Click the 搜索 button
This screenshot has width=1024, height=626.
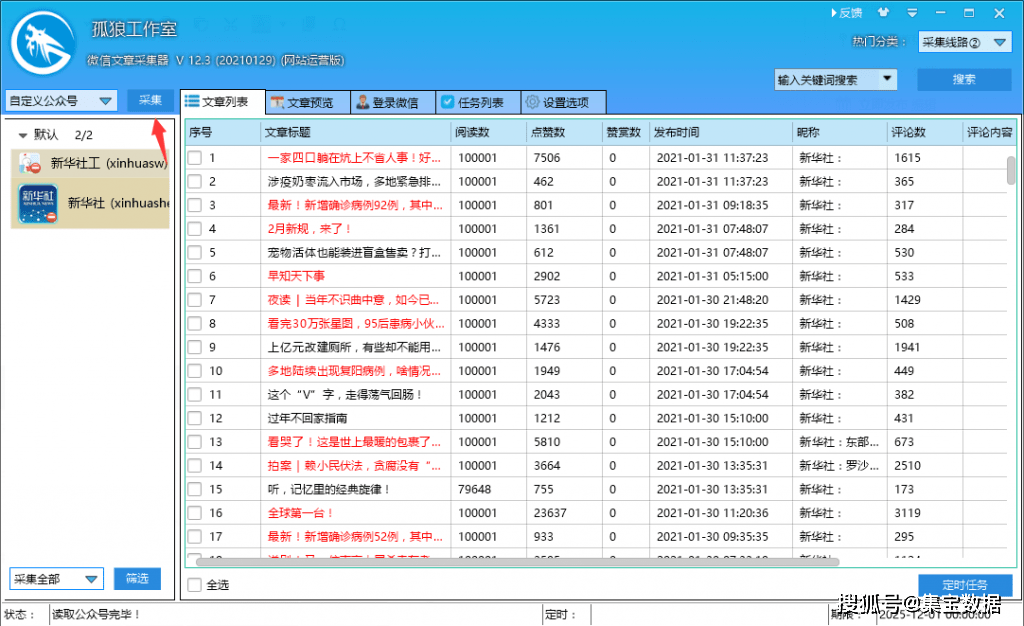point(964,80)
